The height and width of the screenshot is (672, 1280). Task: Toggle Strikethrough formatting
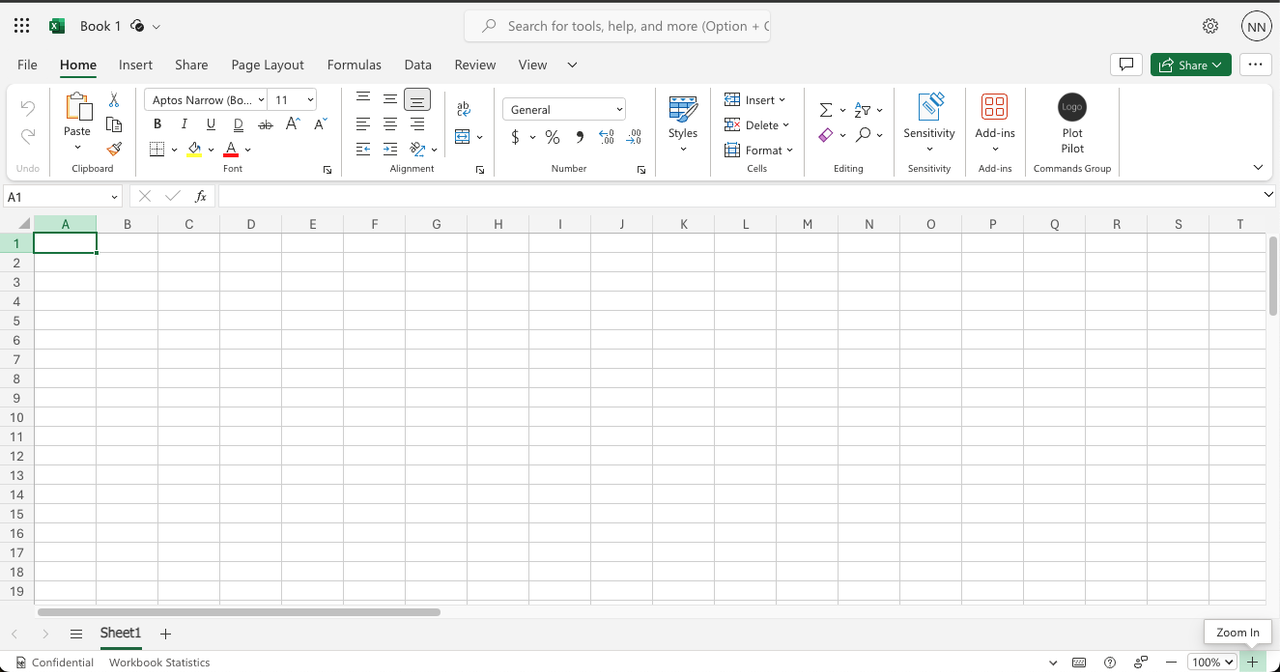pos(265,124)
